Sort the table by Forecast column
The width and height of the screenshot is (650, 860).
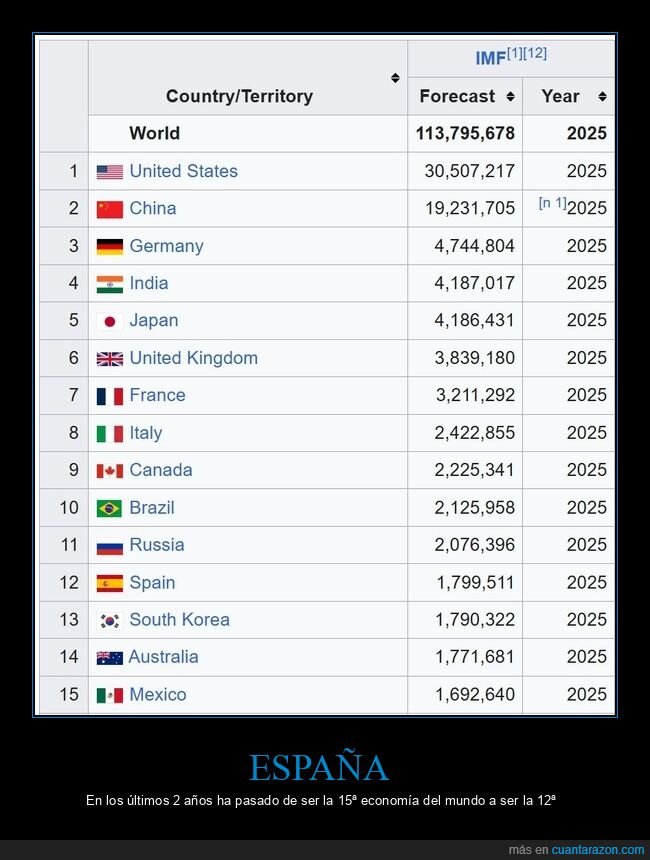pyautogui.click(x=510, y=95)
